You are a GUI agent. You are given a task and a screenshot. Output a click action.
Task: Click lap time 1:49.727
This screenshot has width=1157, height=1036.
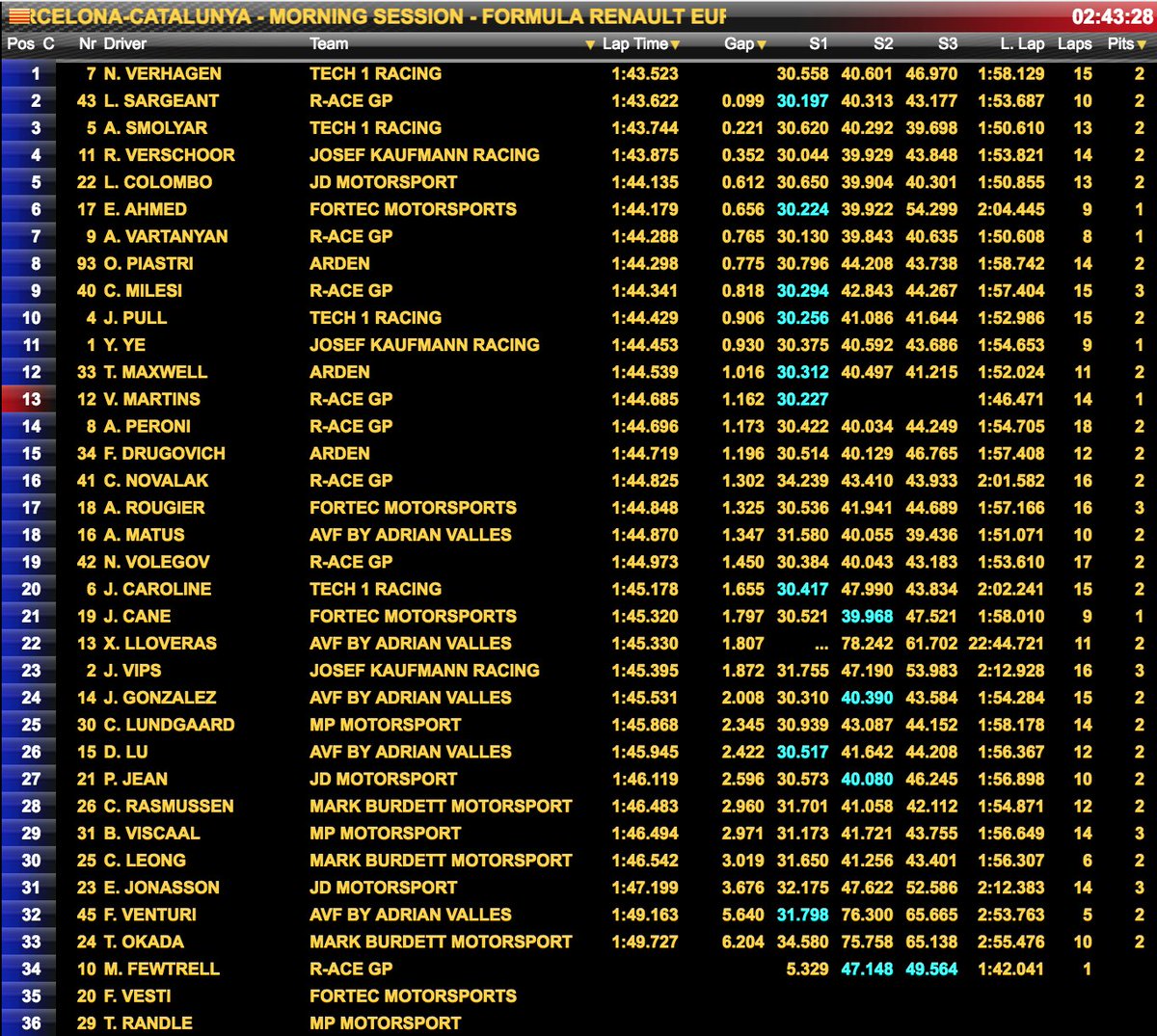pyautogui.click(x=645, y=942)
